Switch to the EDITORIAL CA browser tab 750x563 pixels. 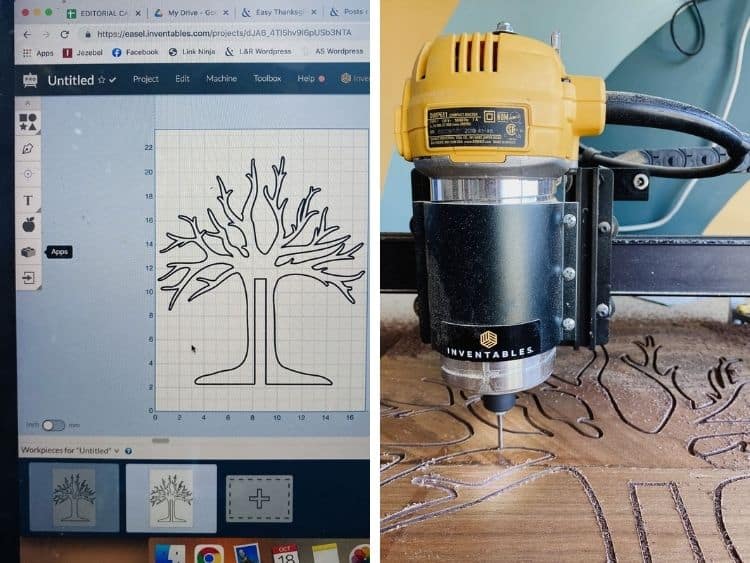pos(104,13)
